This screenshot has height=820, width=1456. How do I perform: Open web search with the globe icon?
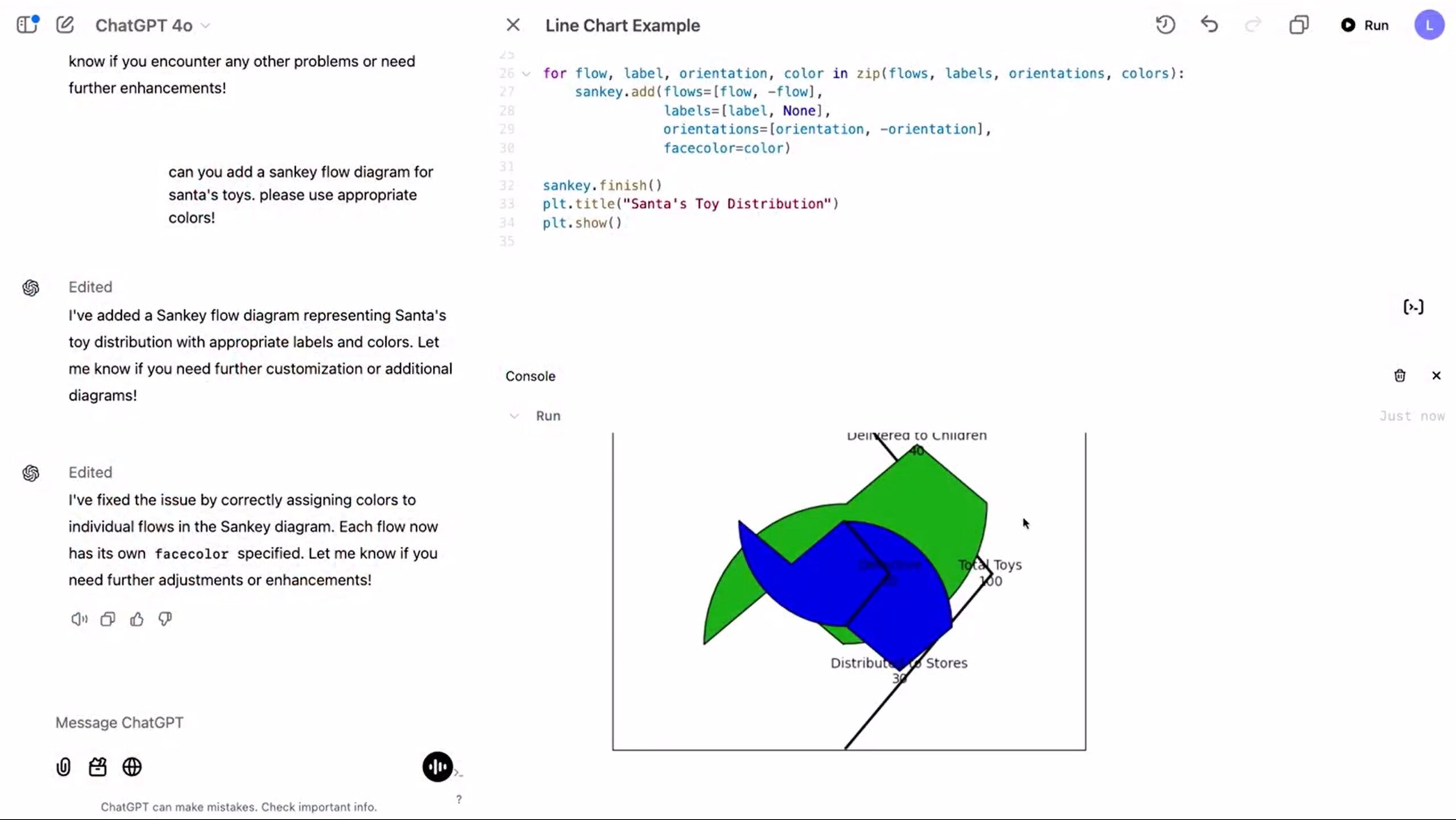coord(133,767)
